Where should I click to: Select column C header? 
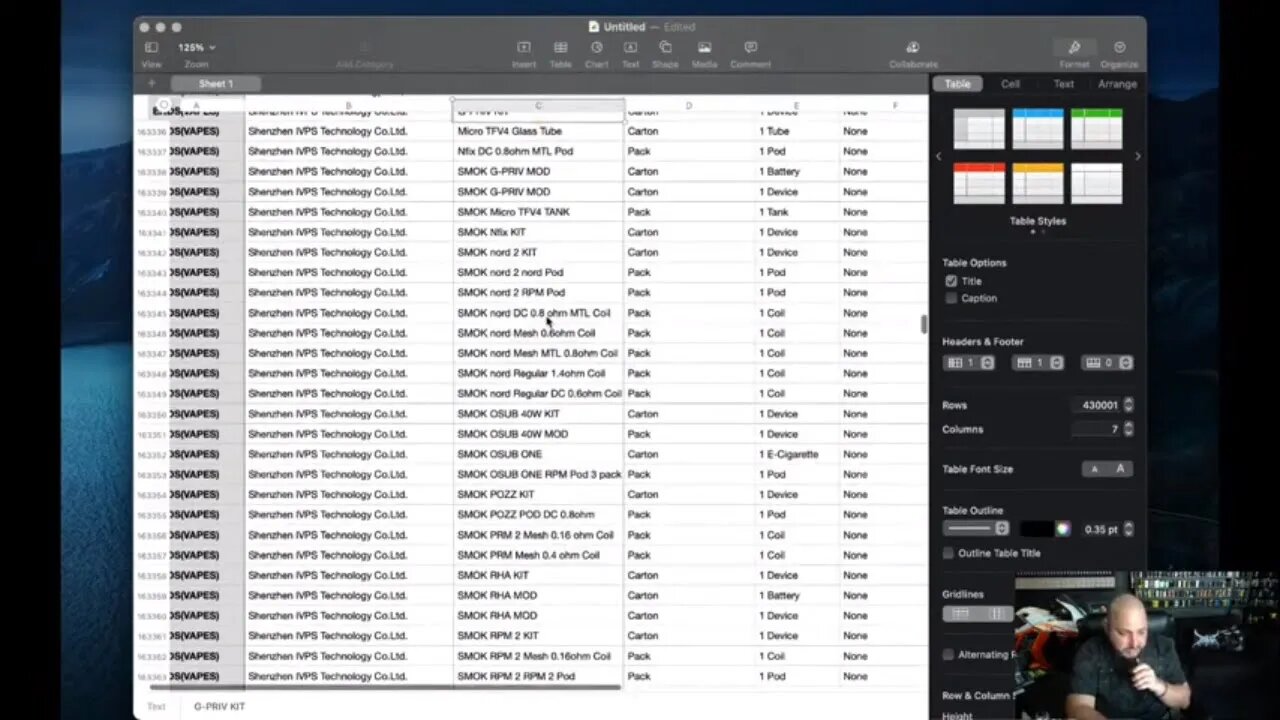point(538,105)
